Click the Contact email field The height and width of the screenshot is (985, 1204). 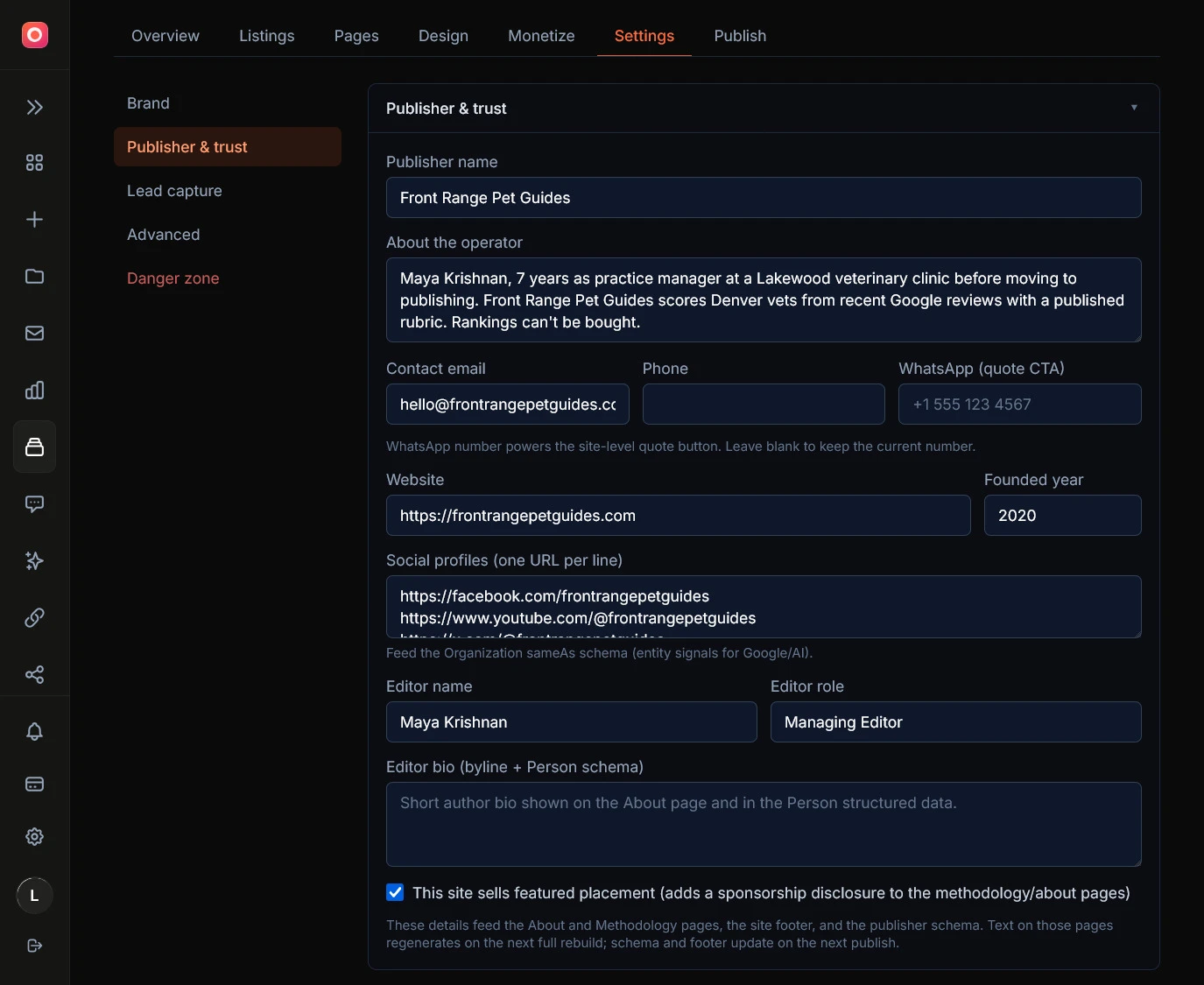pyautogui.click(x=508, y=405)
